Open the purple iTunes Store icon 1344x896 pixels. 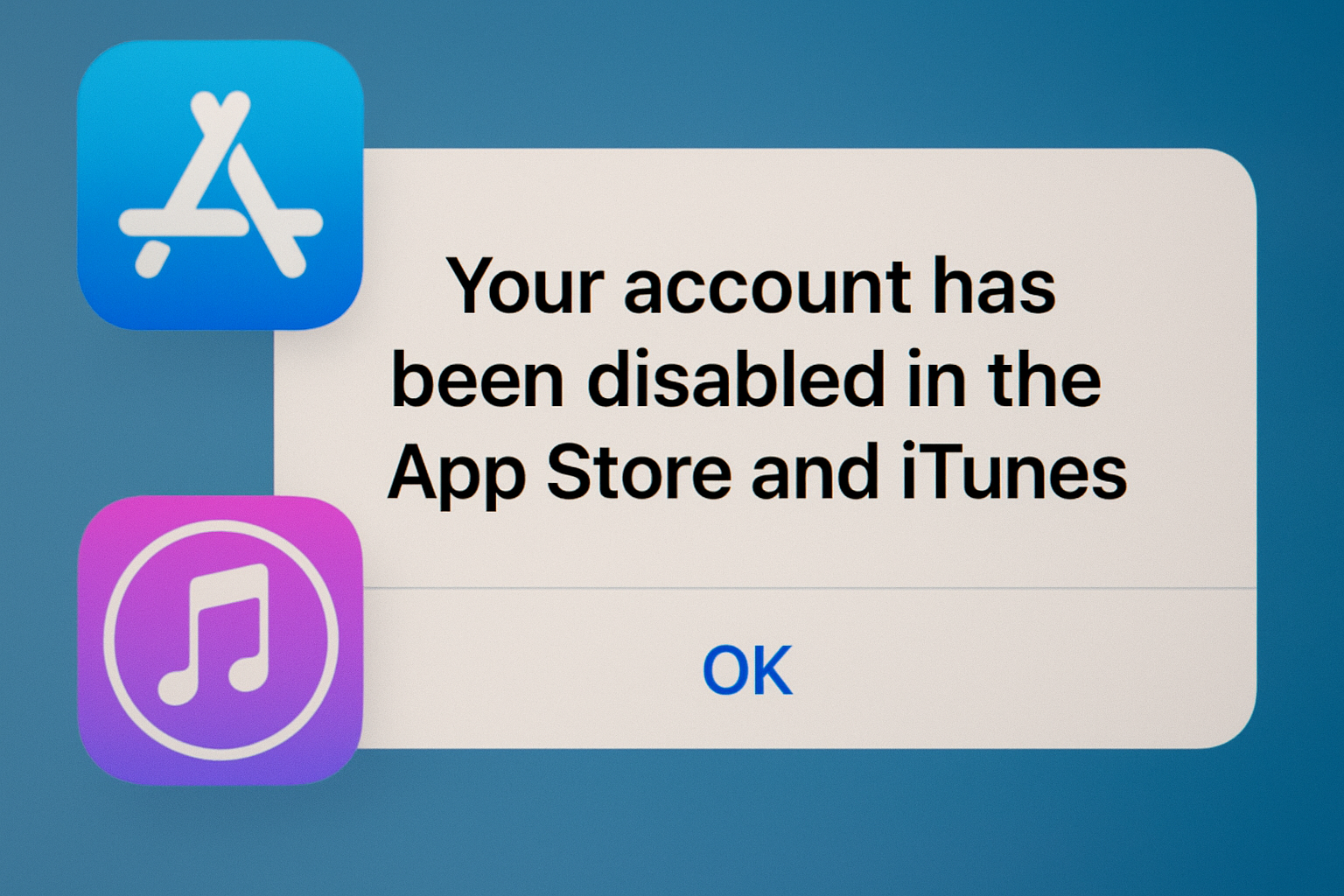click(x=220, y=640)
